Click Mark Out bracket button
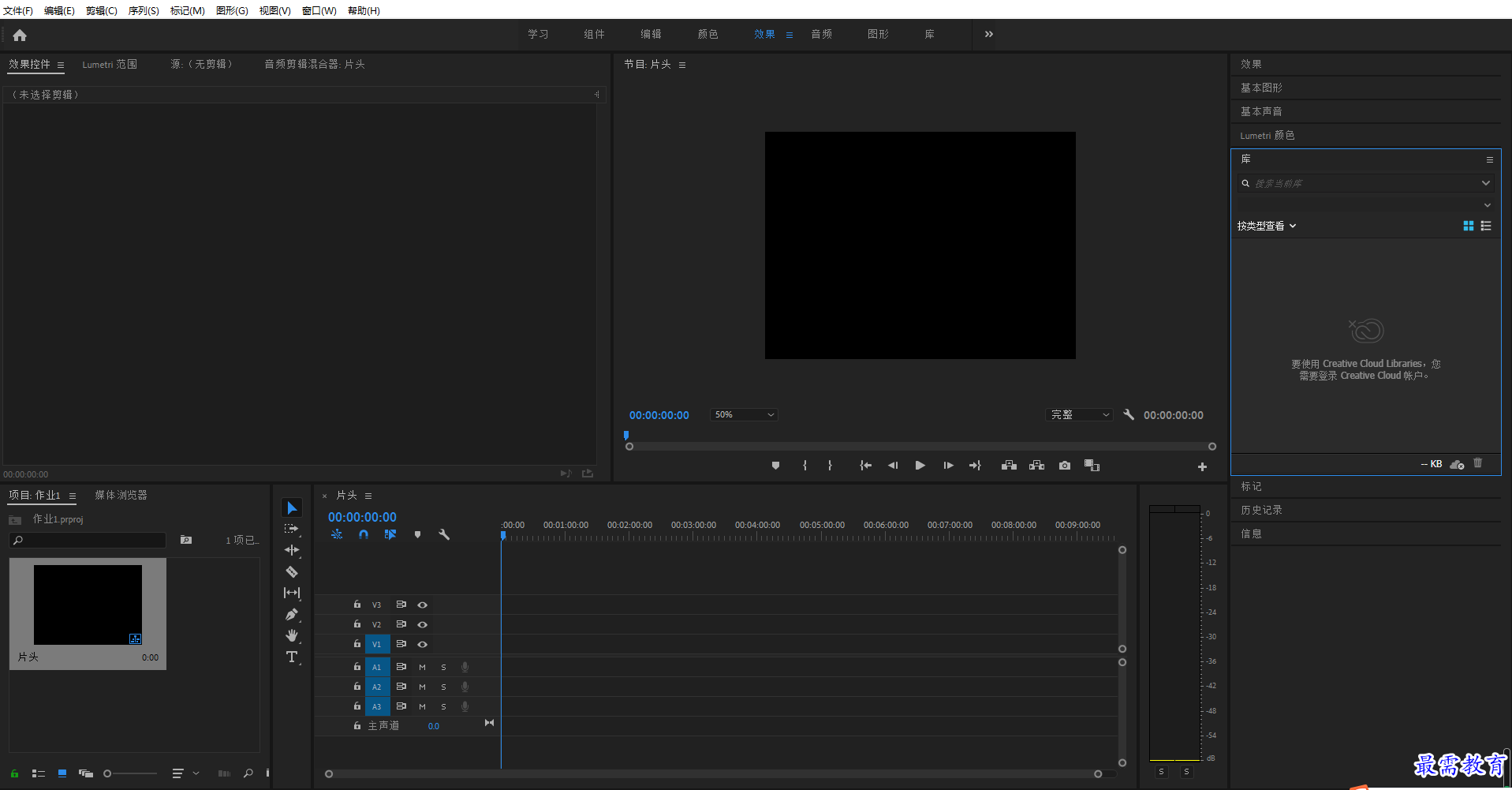This screenshot has width=1512, height=790. tap(830, 466)
